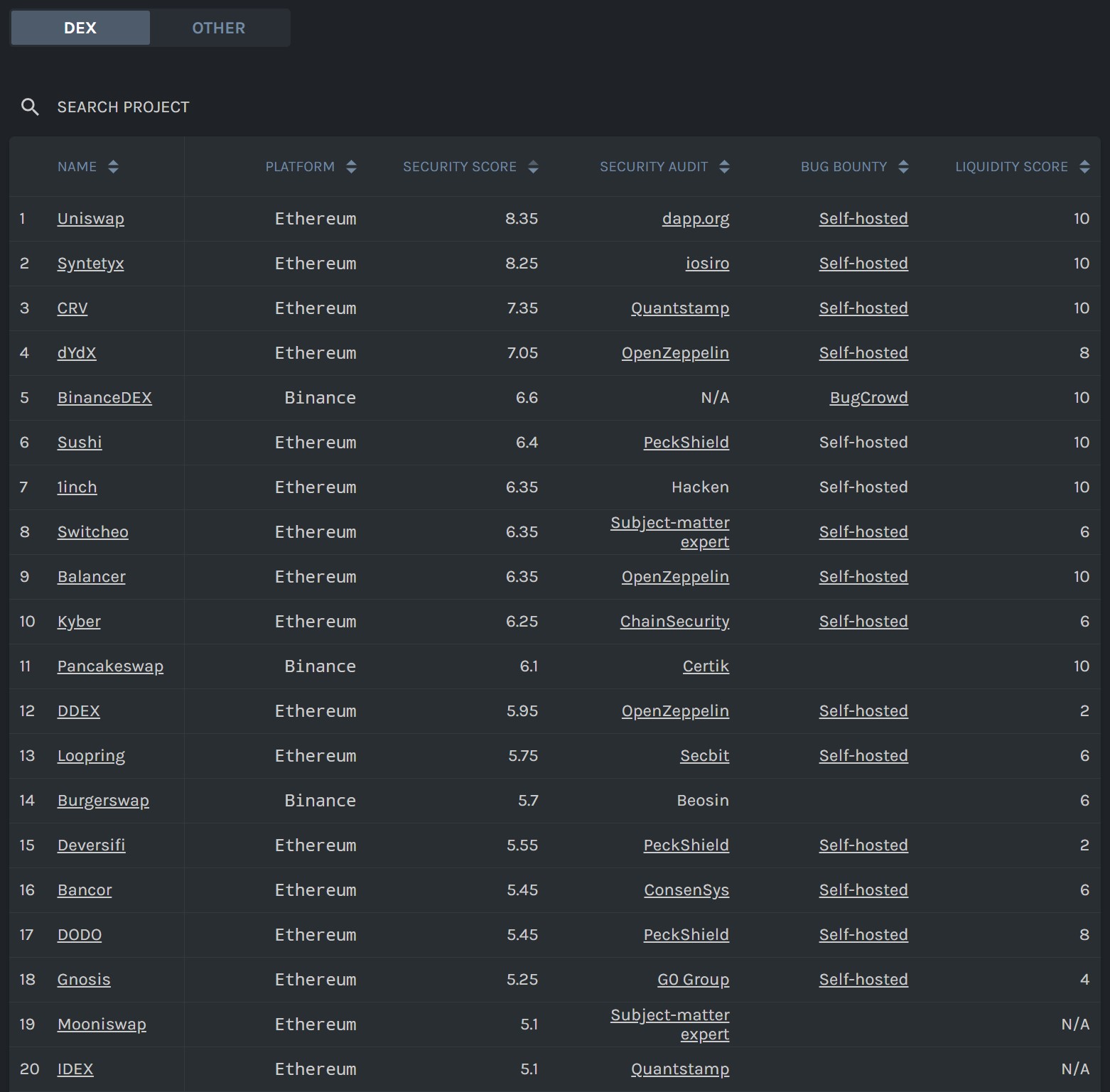
Task: Open CRV's Quantstamp audit link
Action: 680,308
